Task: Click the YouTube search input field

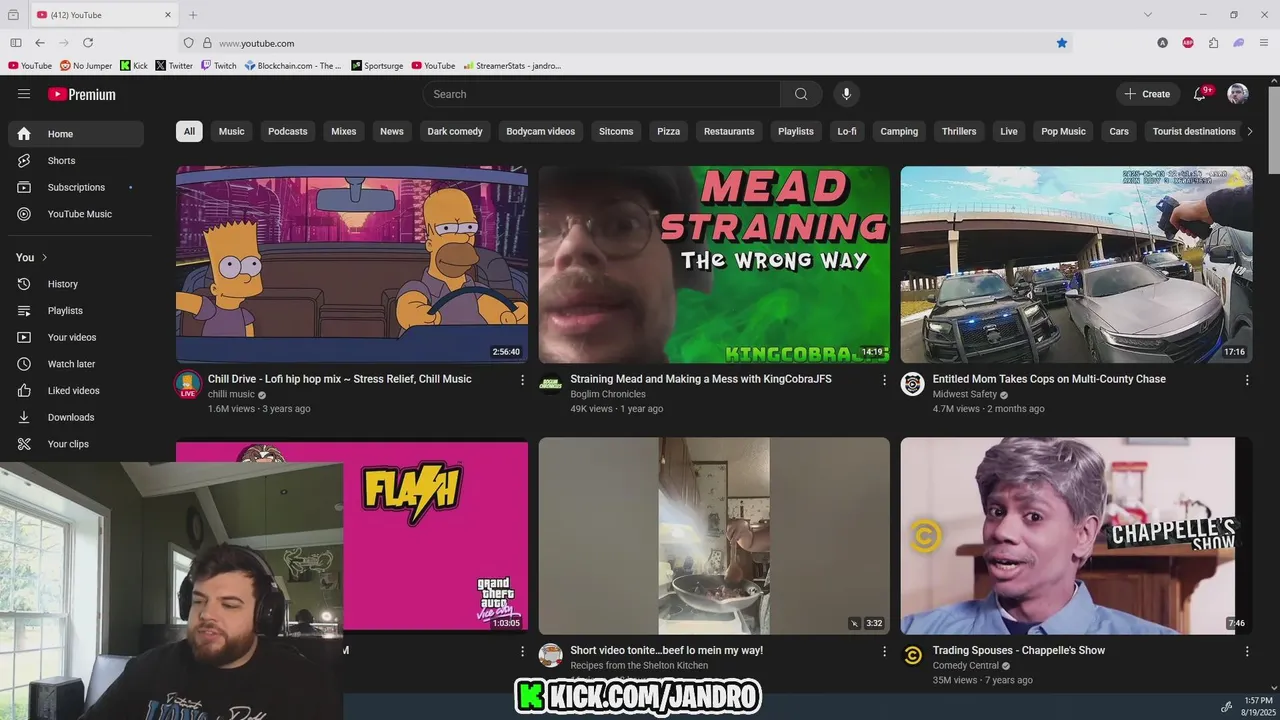Action: pos(602,94)
